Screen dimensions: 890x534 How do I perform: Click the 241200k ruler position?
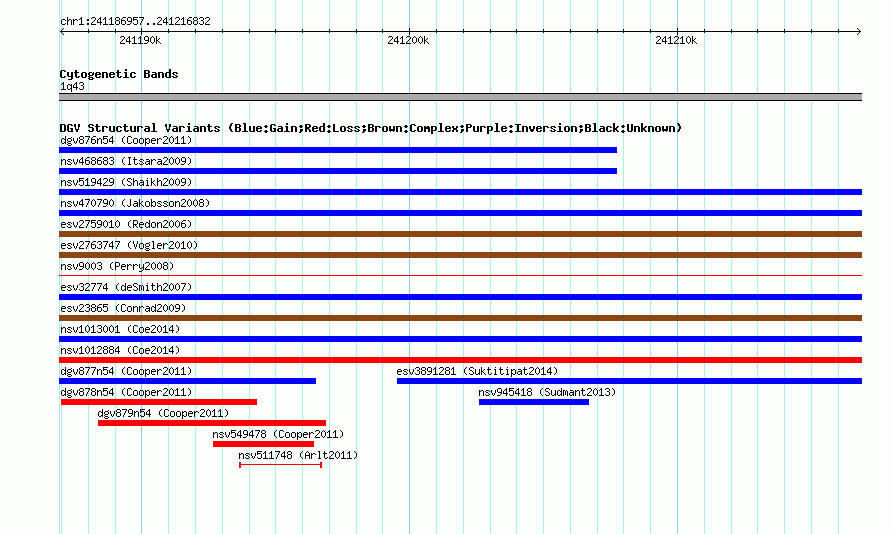408,40
